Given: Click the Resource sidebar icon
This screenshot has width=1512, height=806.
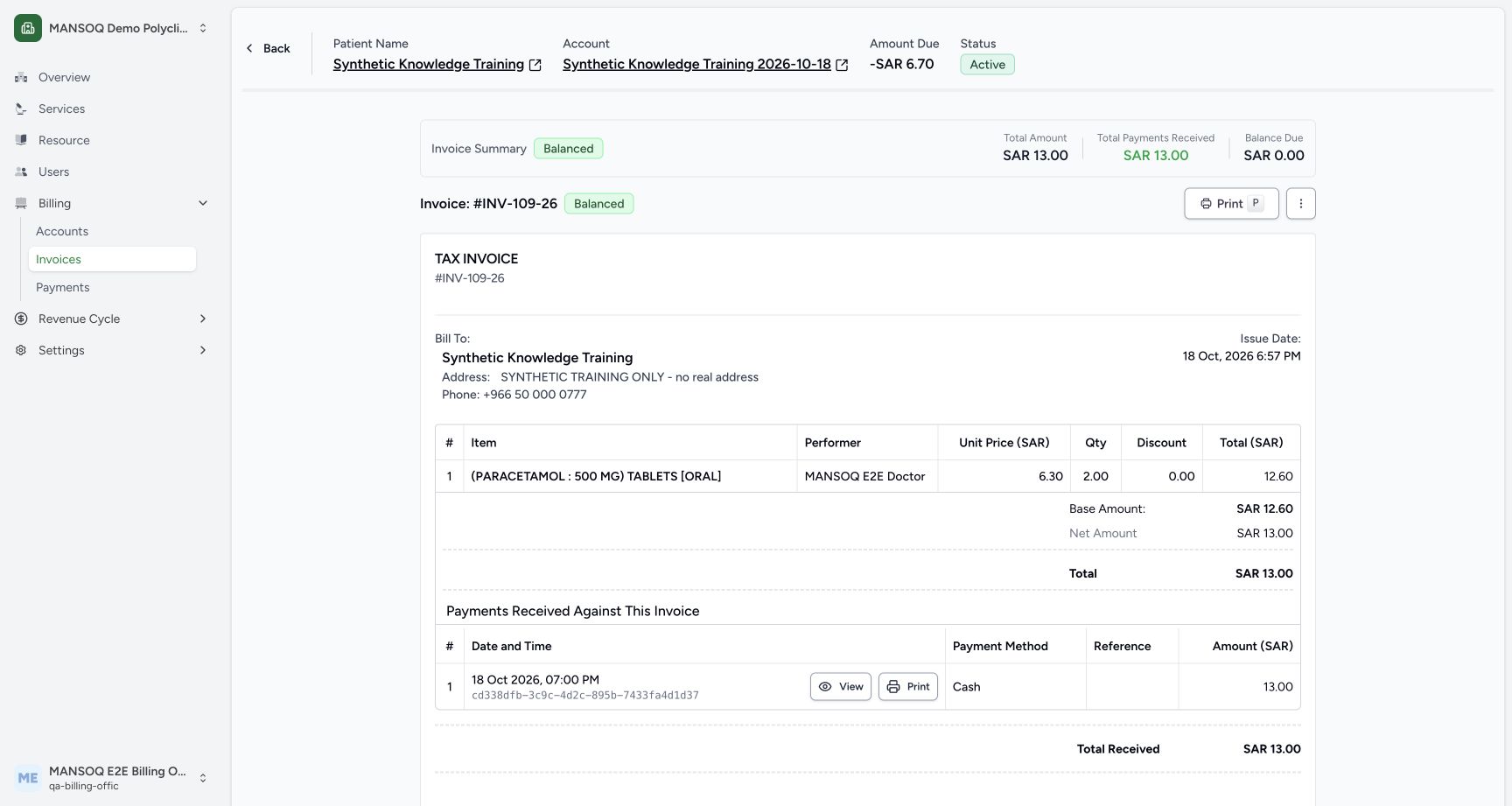Looking at the screenshot, I should point(21,140).
